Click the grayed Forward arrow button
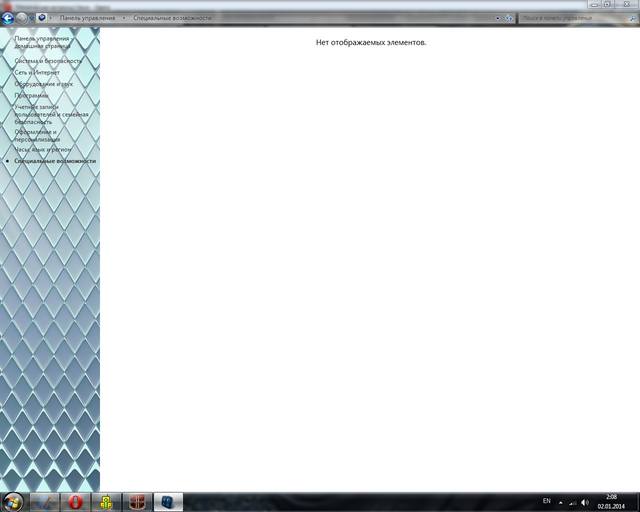 point(22,18)
